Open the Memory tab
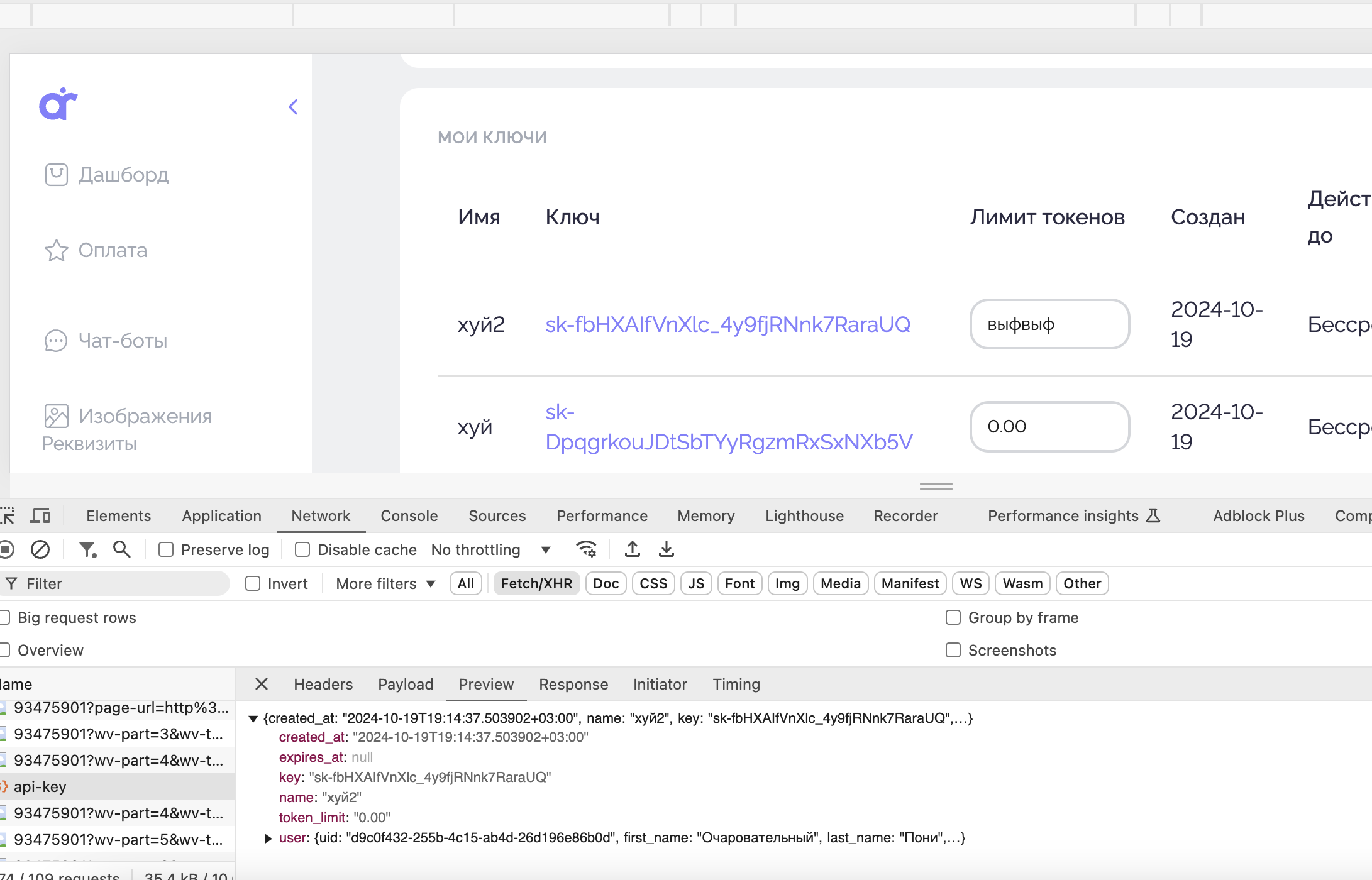The image size is (1372, 880). tap(706, 516)
